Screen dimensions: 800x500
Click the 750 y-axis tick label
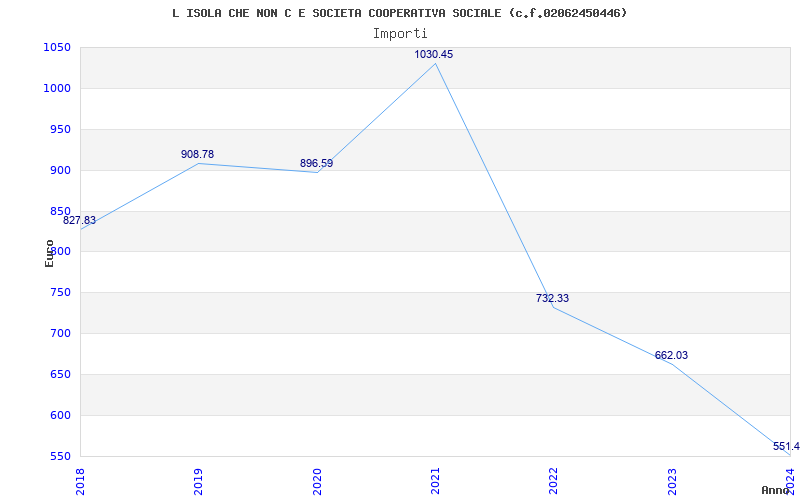click(x=60, y=293)
